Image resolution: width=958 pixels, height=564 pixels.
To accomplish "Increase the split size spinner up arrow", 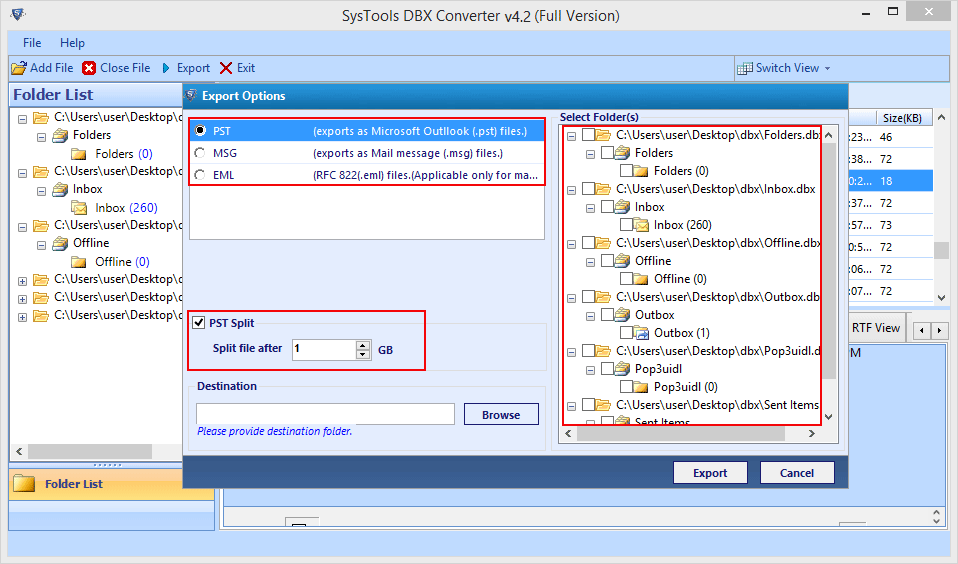I will (x=363, y=345).
